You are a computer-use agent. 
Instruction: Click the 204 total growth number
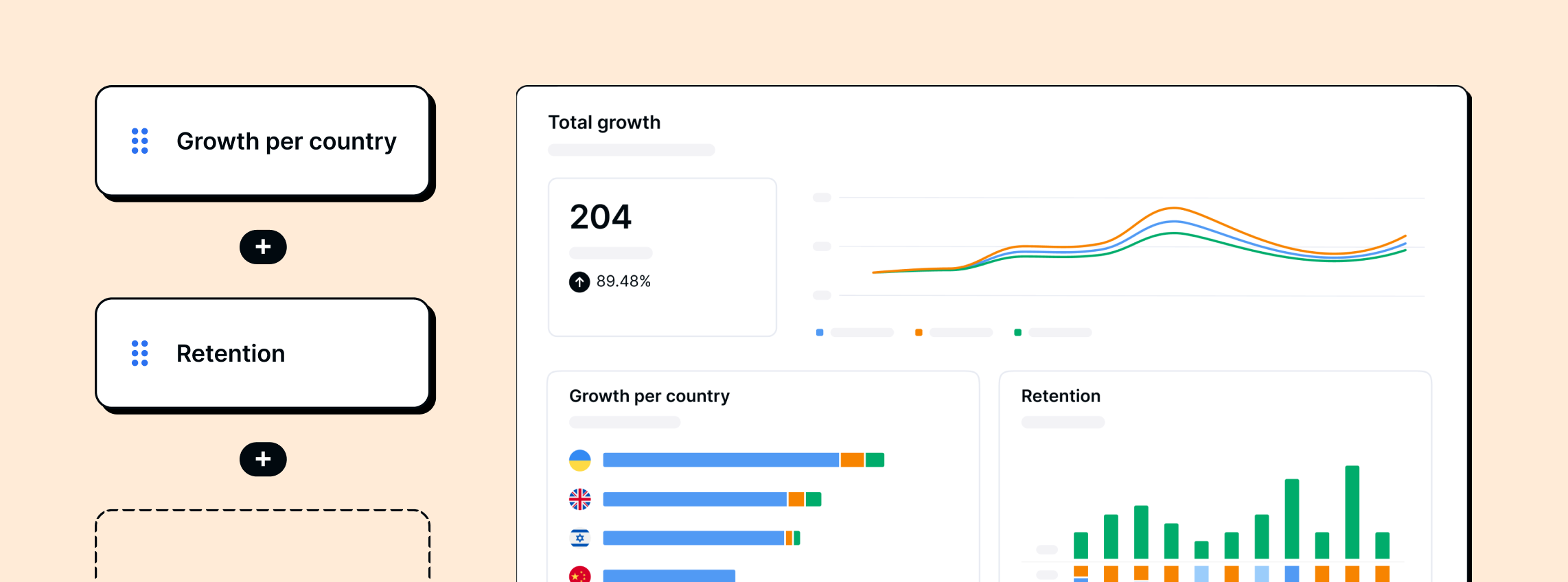[601, 217]
